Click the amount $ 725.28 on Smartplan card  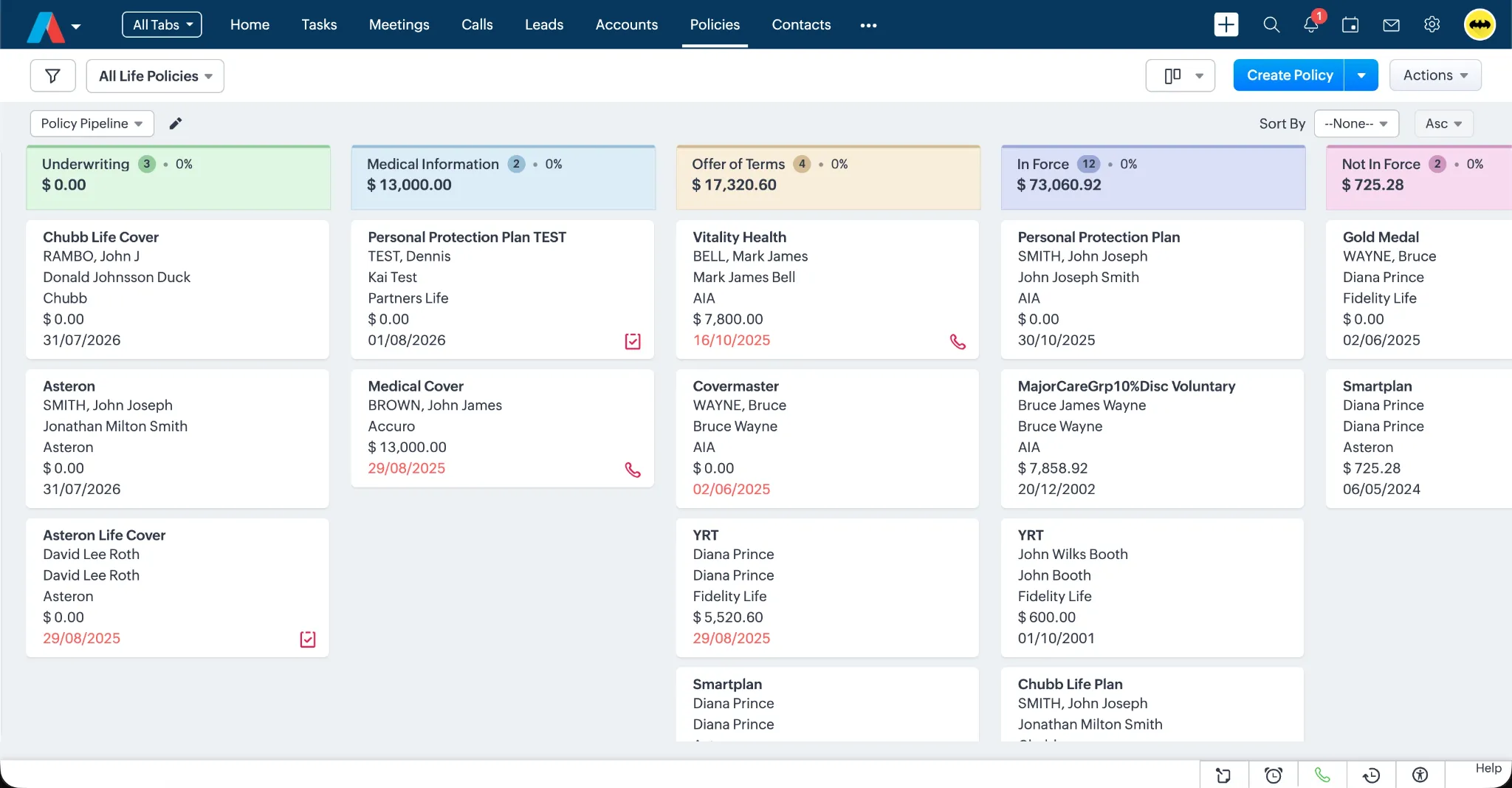[1371, 468]
